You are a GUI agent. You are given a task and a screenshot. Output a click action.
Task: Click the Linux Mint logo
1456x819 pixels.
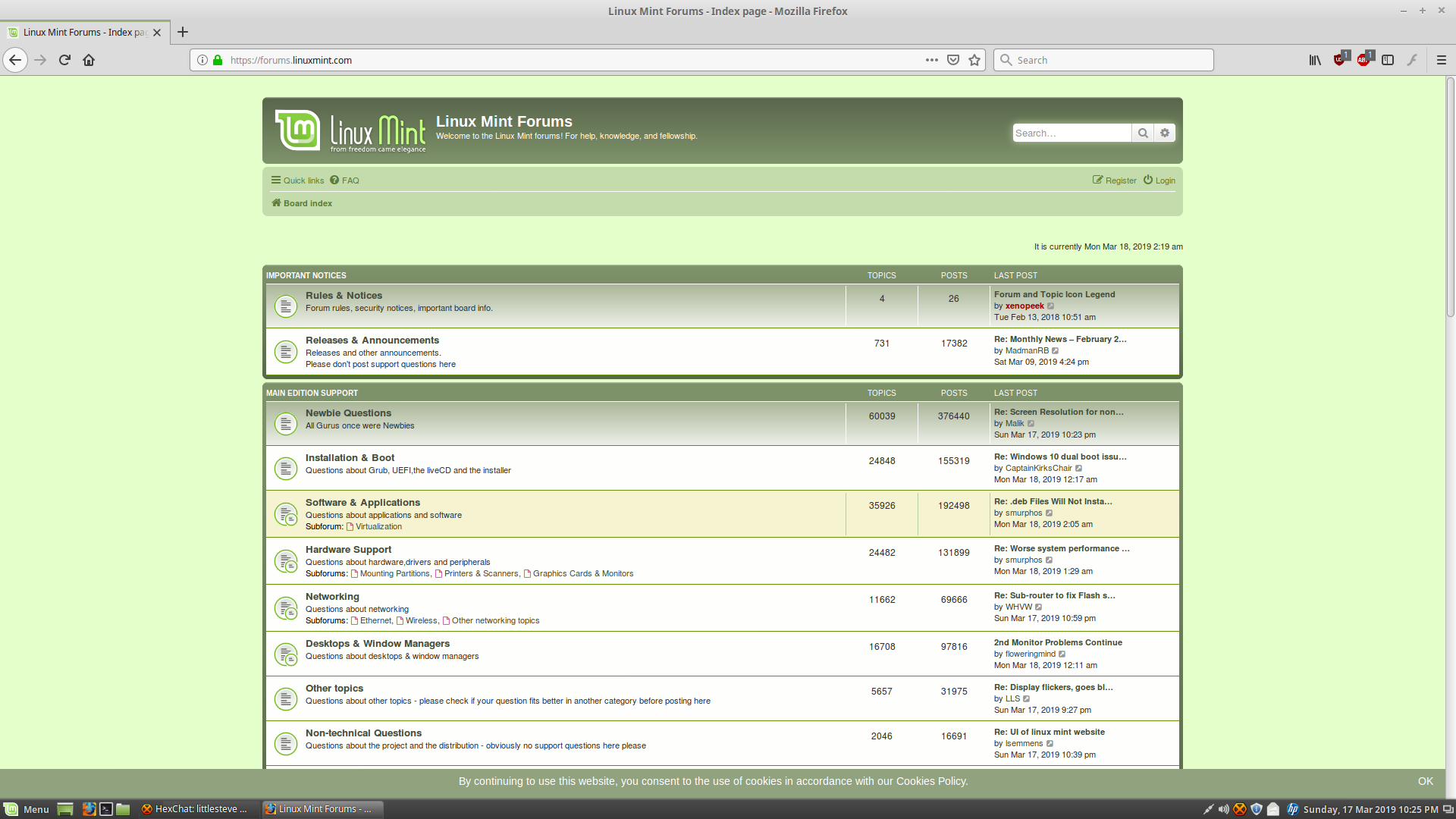tap(350, 130)
